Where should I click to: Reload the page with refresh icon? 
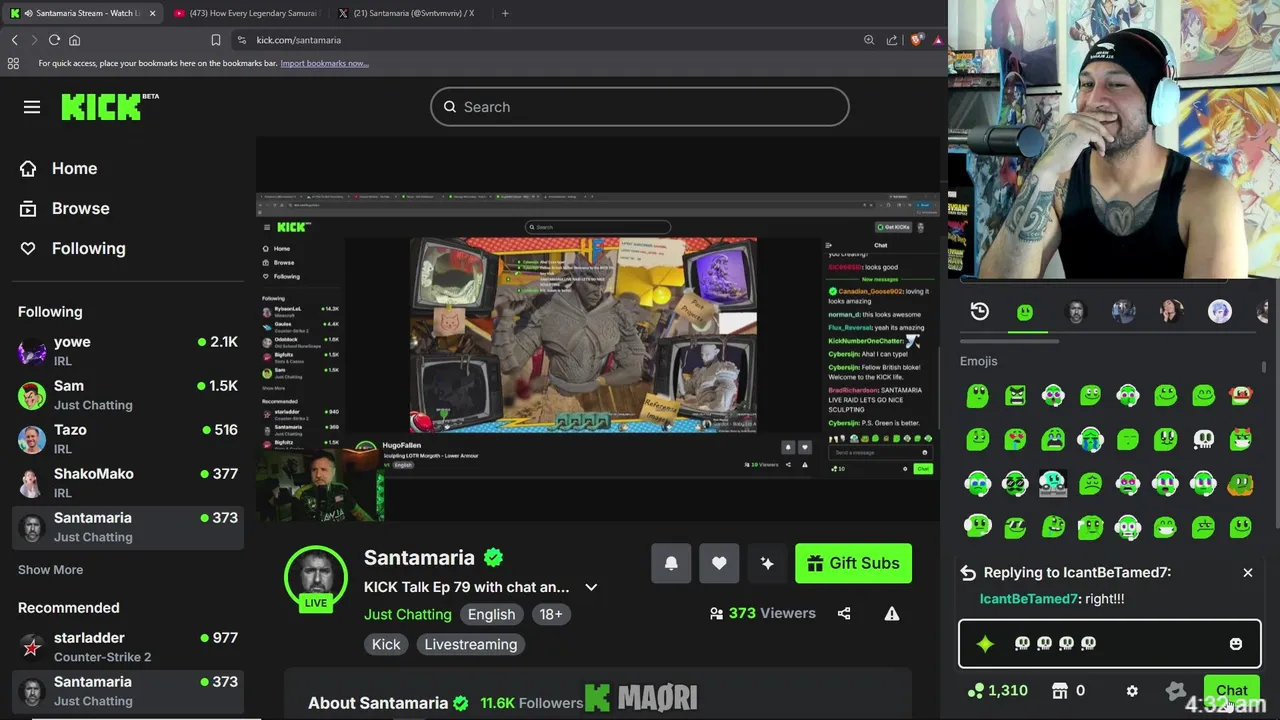pos(54,40)
